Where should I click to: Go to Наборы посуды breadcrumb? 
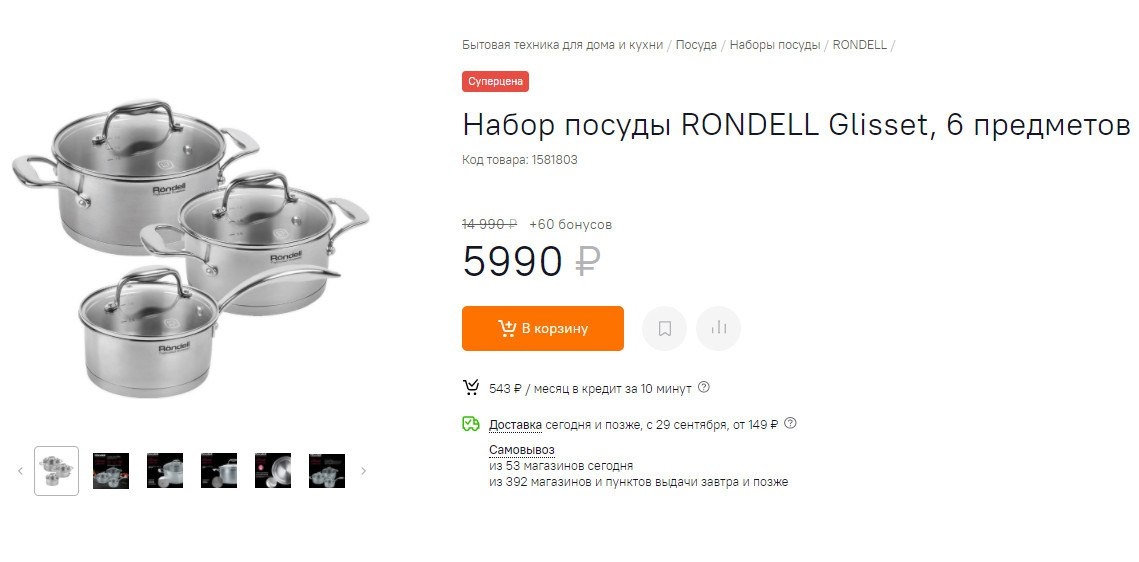(x=774, y=45)
